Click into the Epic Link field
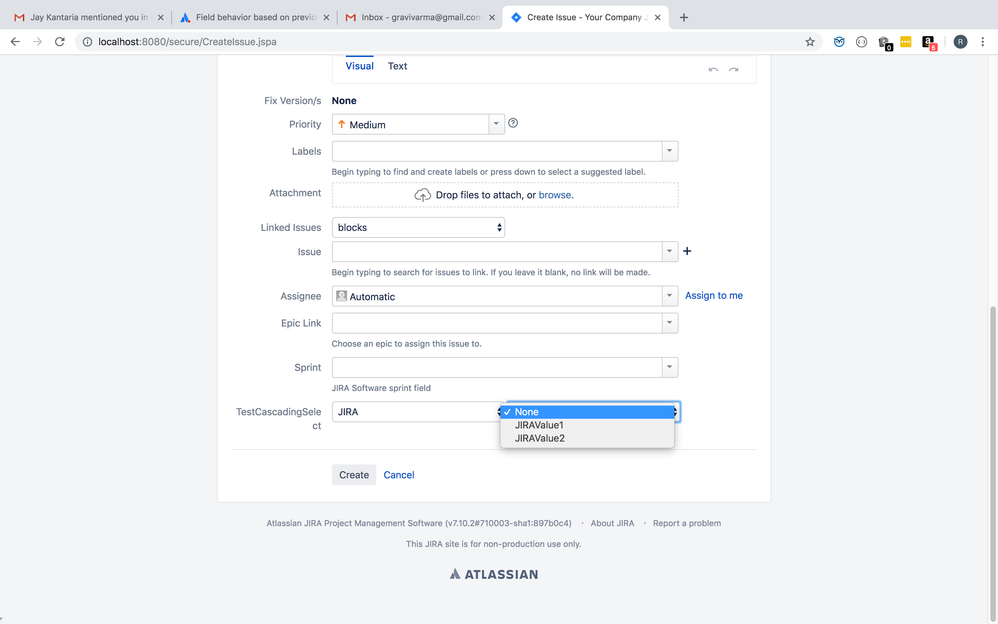 click(497, 323)
